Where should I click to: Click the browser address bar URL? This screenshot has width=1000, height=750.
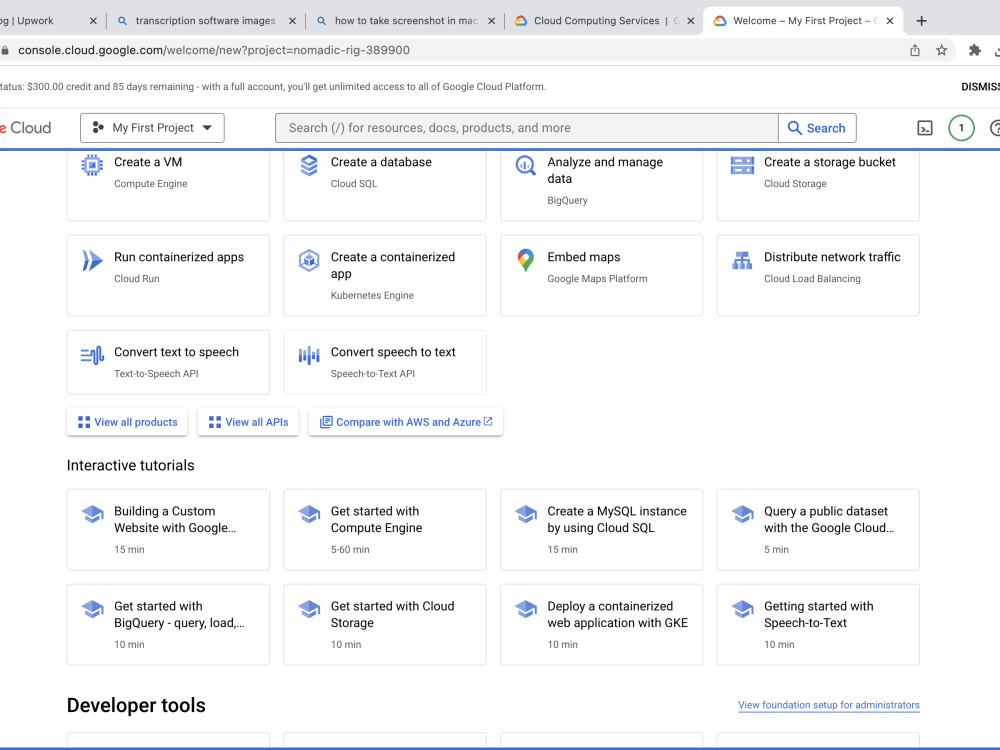click(x=214, y=50)
